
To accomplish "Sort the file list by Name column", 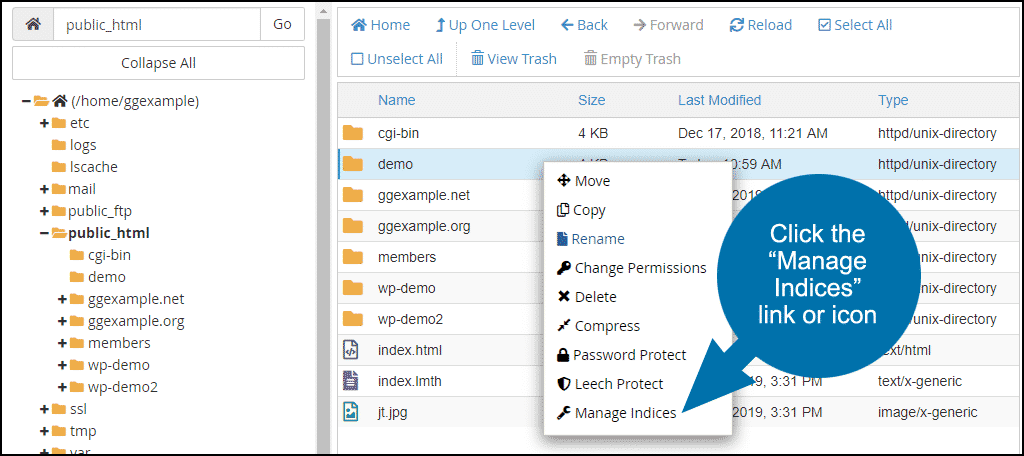I will point(396,101).
